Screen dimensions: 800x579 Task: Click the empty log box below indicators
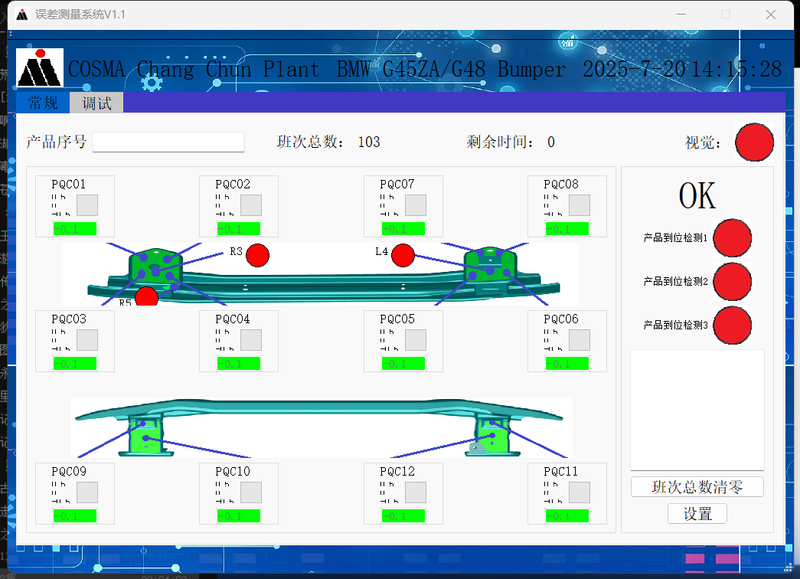(x=697, y=410)
